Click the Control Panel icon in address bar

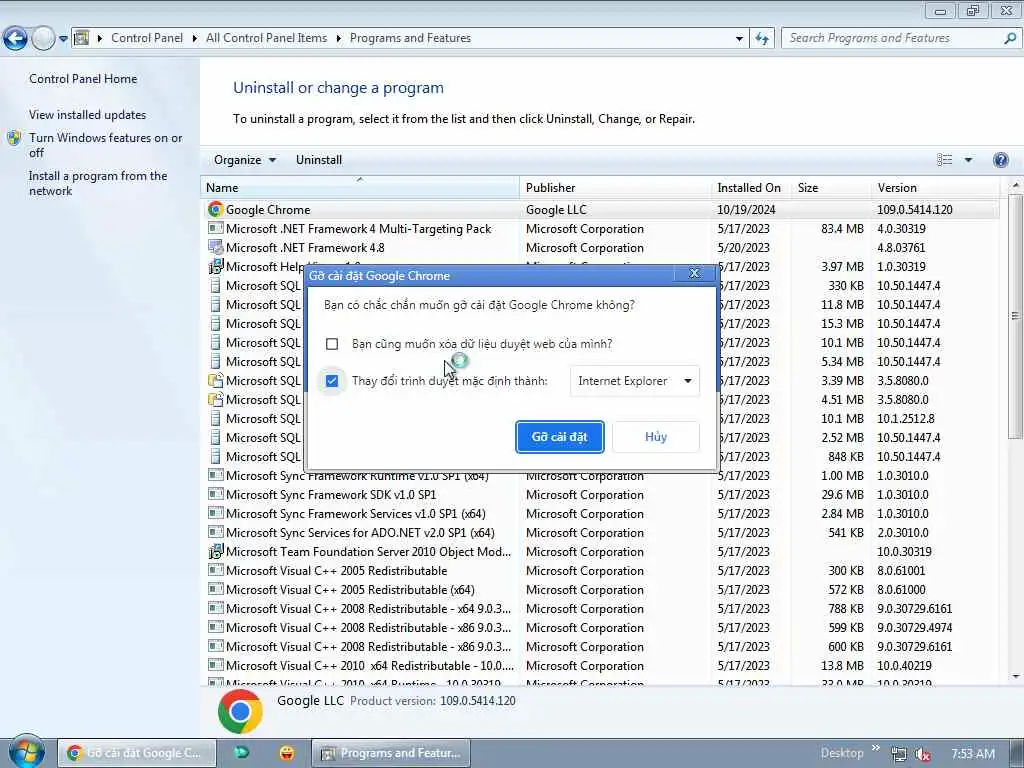[x=82, y=38]
